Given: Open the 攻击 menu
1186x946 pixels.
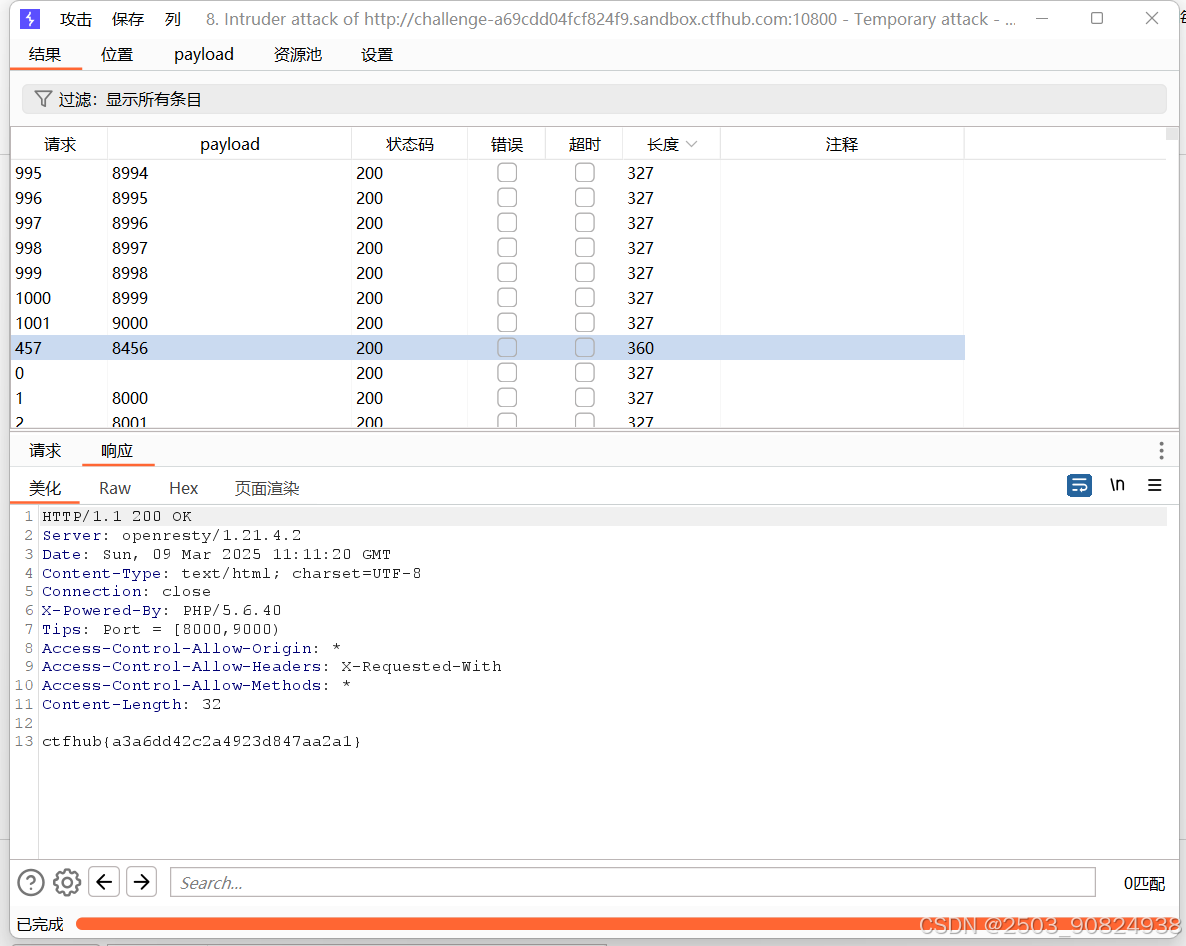Looking at the screenshot, I should [x=75, y=18].
